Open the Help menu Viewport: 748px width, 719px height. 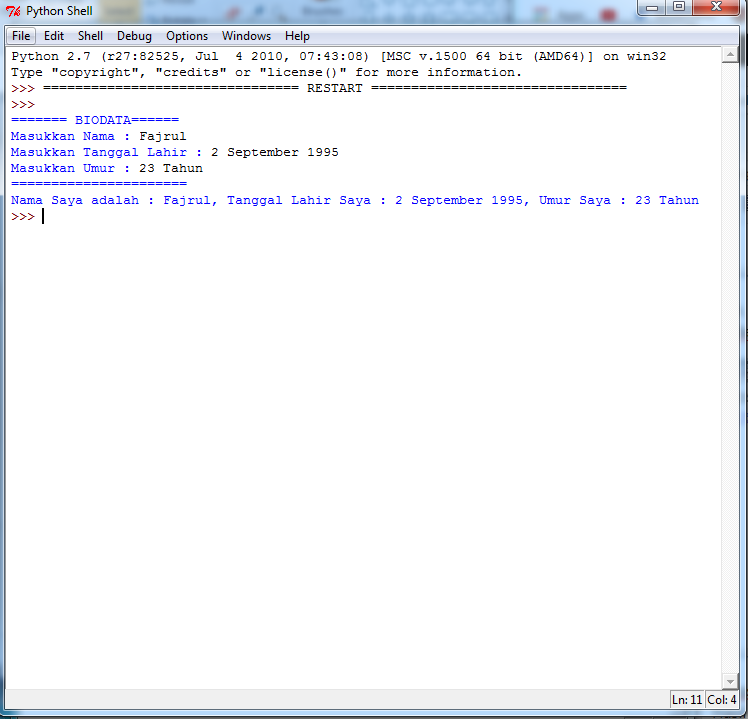click(297, 36)
